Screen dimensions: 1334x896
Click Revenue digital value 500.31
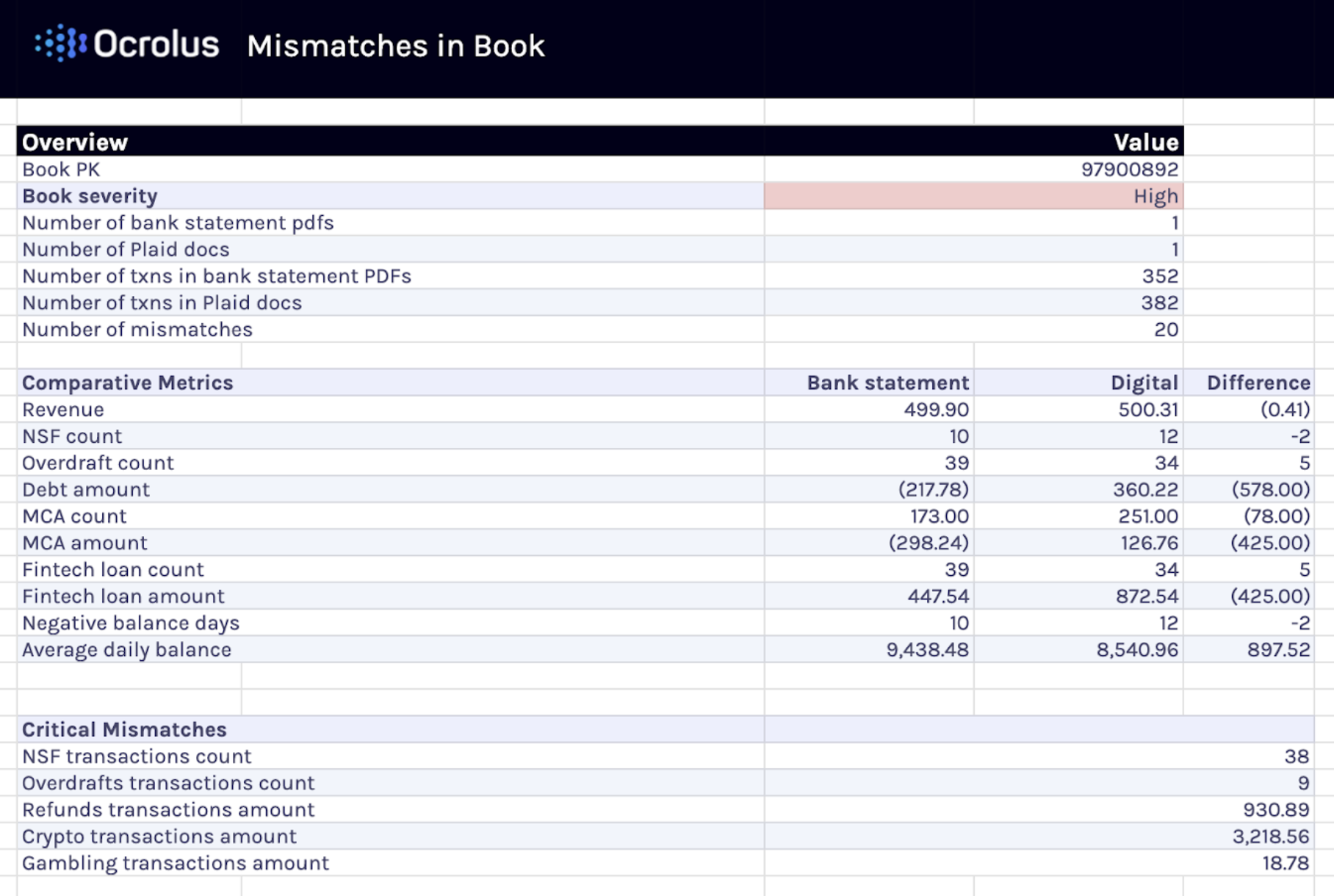pos(1148,409)
